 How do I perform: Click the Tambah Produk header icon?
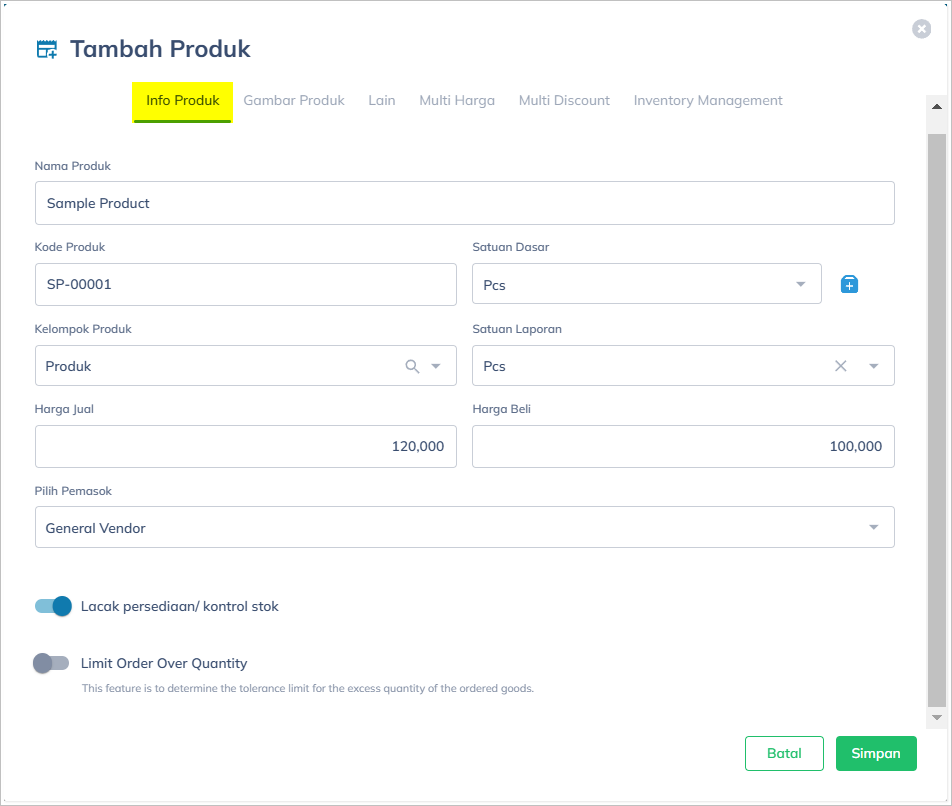[x=47, y=49]
